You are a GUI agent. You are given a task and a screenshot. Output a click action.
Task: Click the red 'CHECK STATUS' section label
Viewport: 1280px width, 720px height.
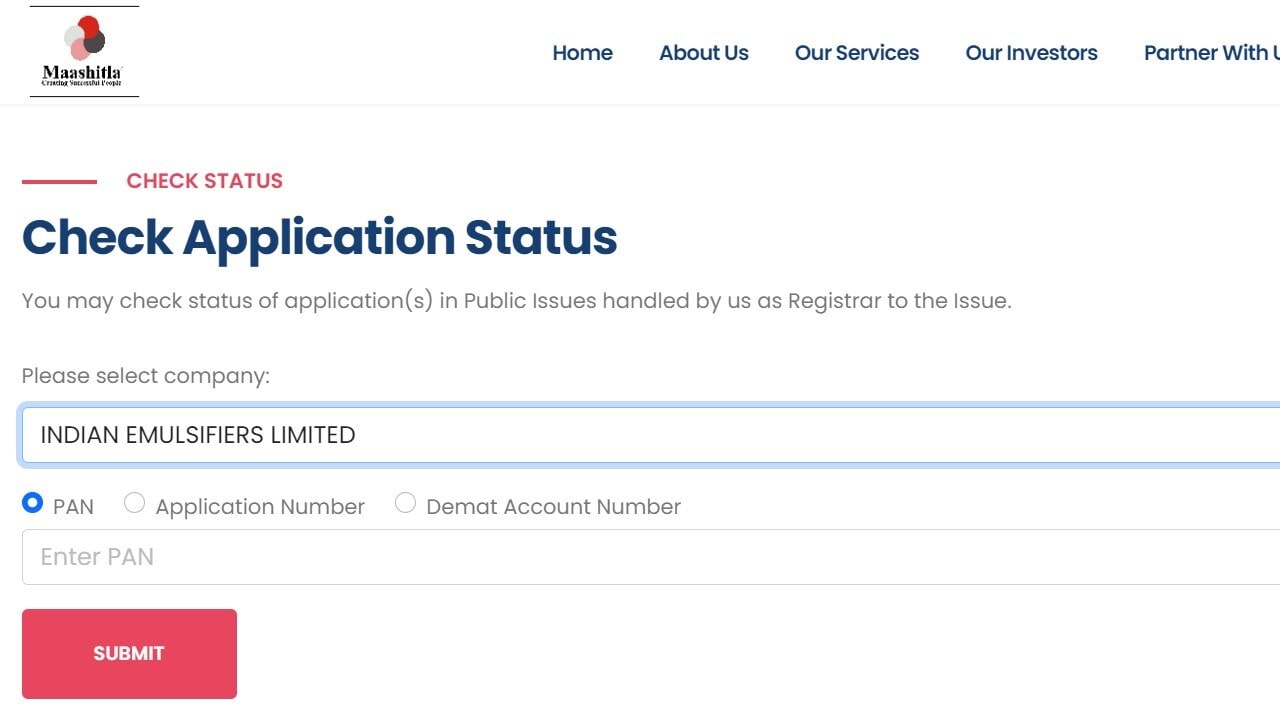pos(204,181)
